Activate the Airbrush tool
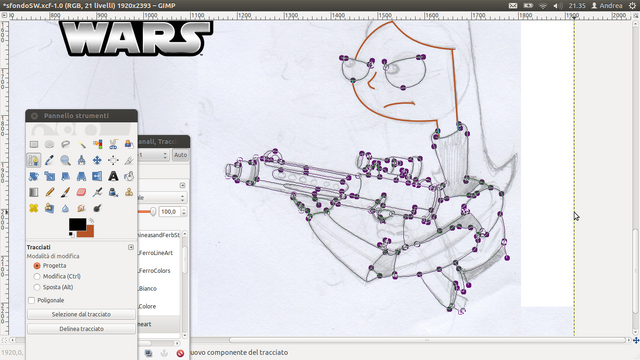640x360 pixels. (97, 192)
